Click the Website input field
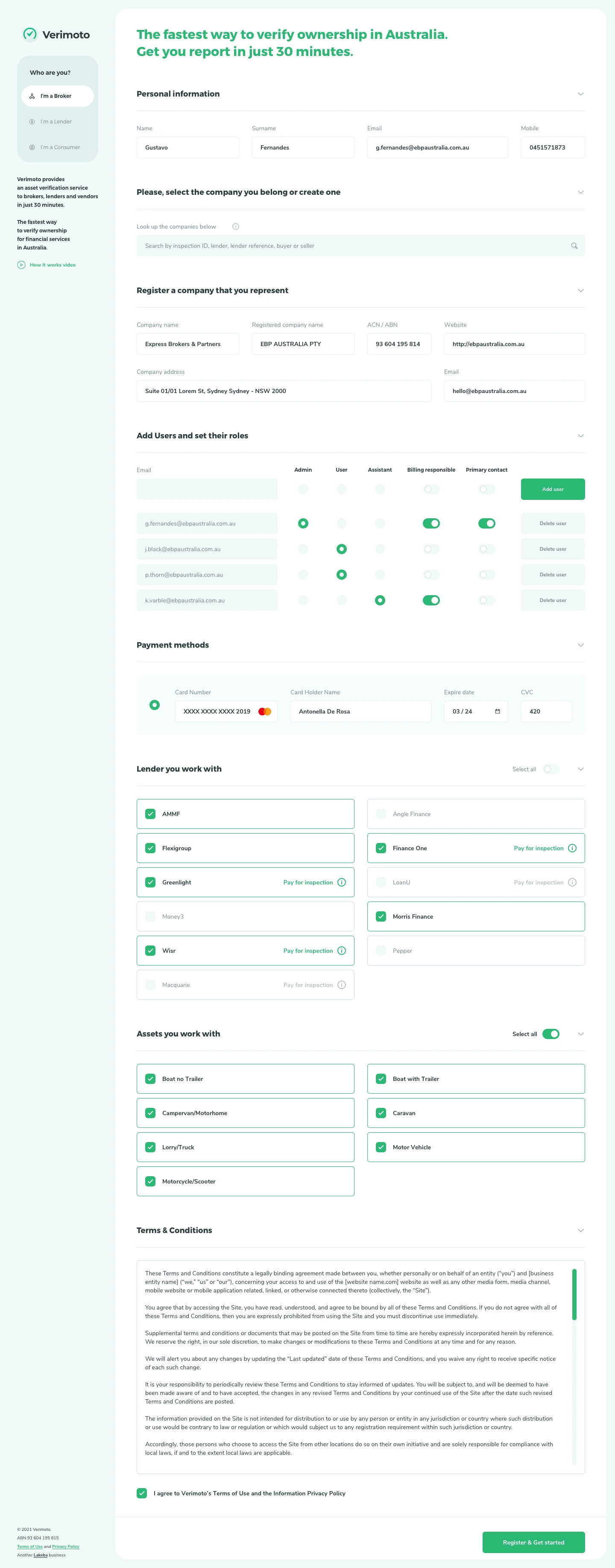 (515, 344)
